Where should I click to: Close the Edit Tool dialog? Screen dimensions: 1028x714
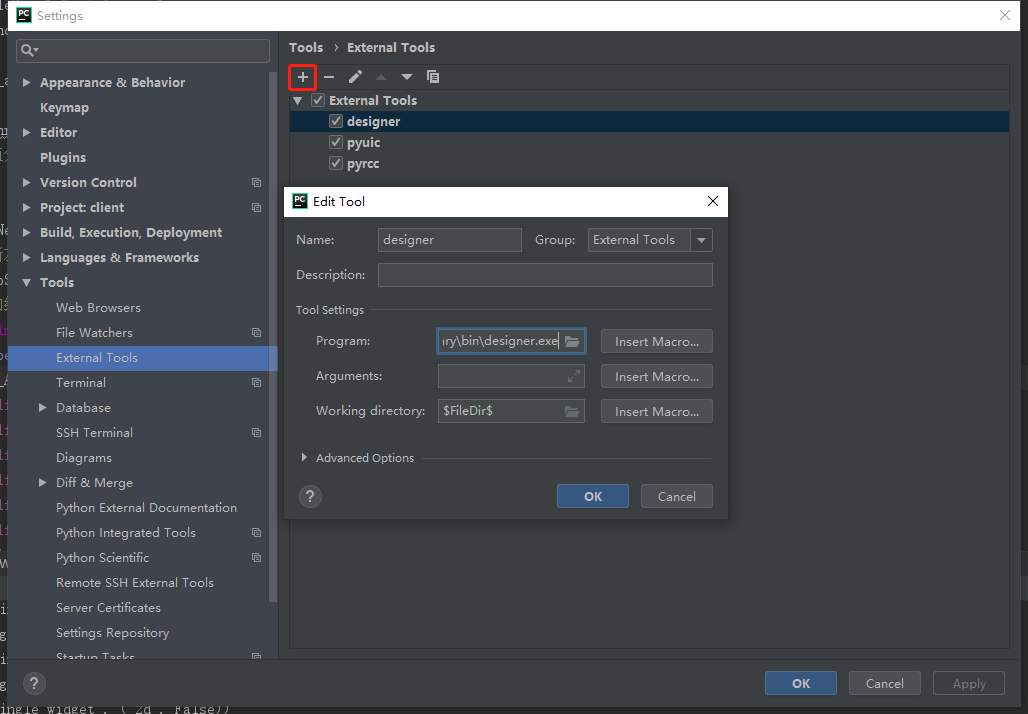tap(713, 201)
